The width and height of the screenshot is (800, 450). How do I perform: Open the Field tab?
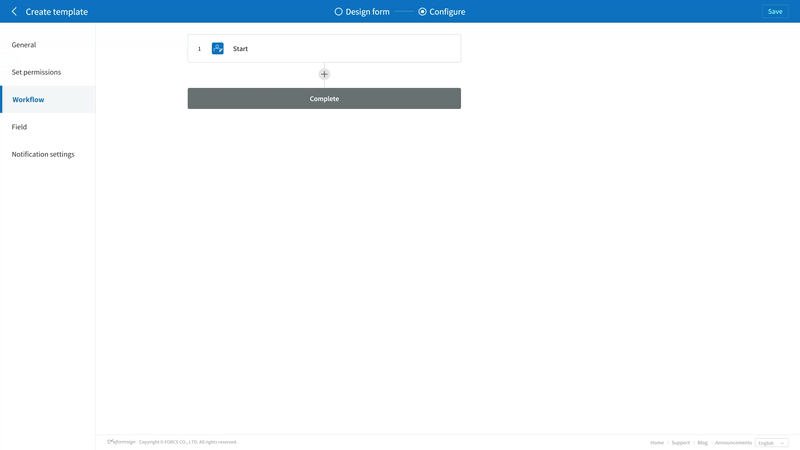[47, 127]
